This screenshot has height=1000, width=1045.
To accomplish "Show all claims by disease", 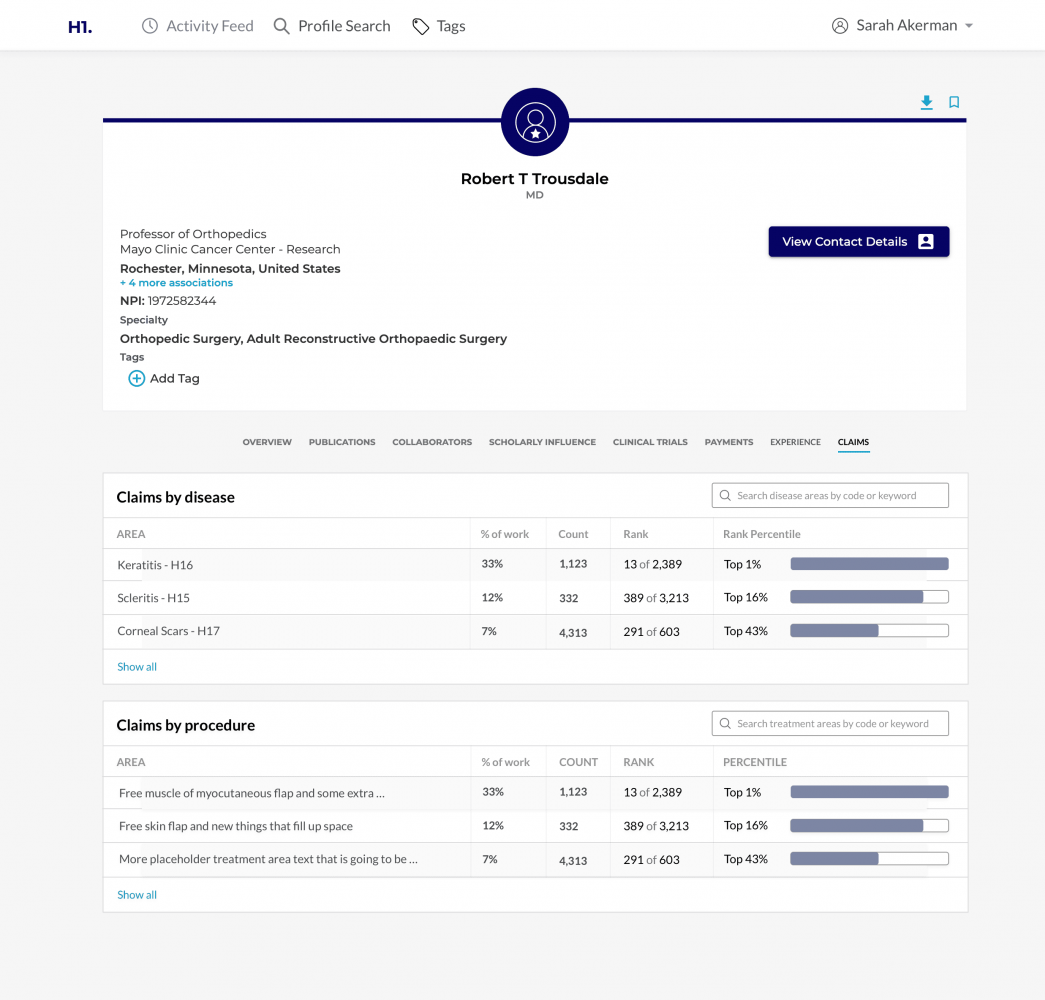I will click(137, 667).
